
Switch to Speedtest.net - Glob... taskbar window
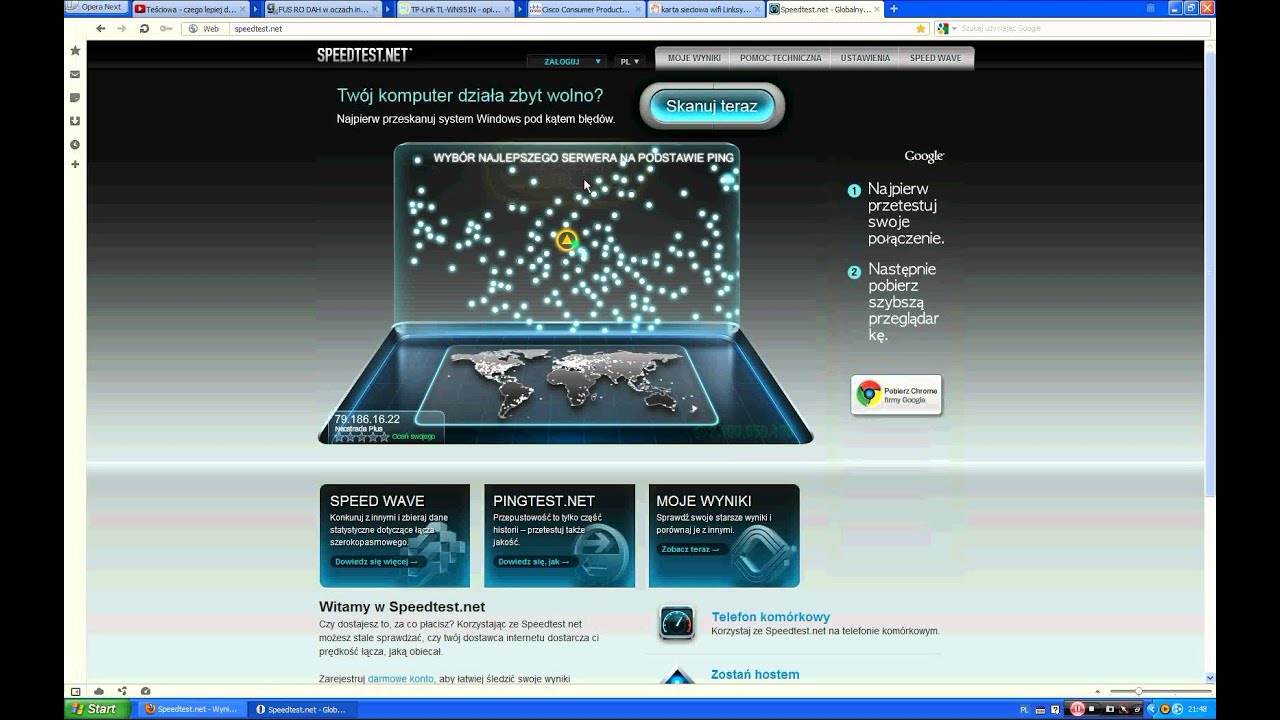coord(301,709)
